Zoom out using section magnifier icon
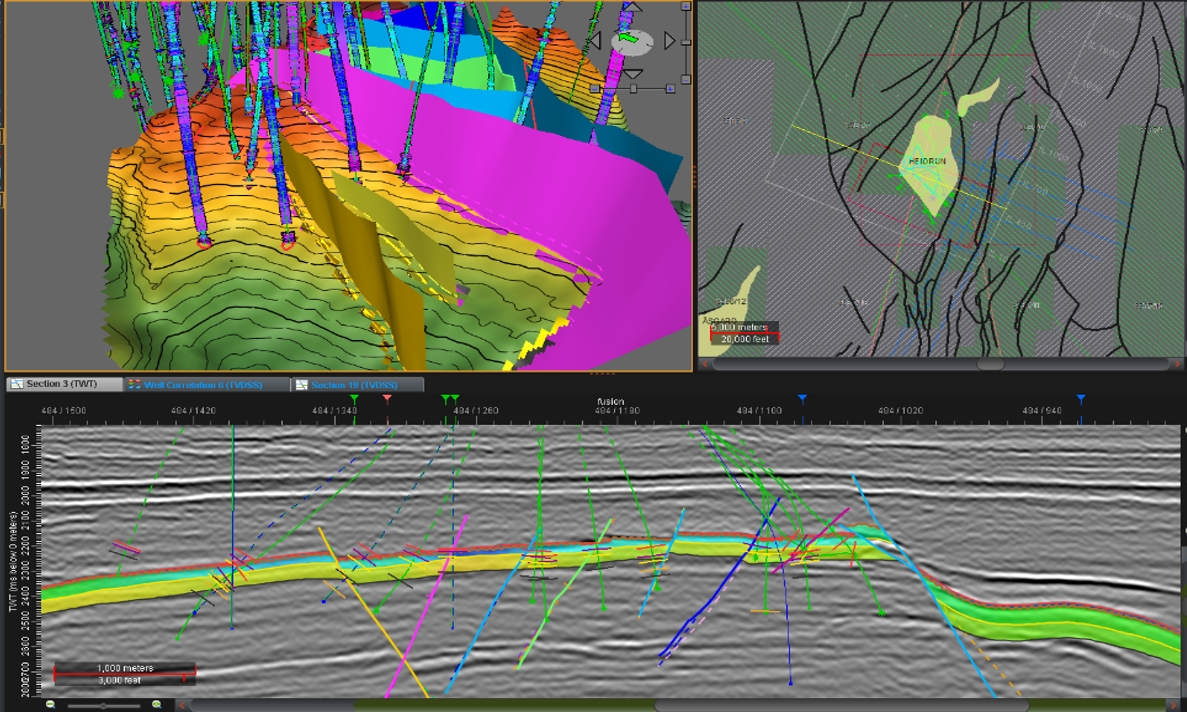Viewport: 1187px width, 712px height. (50, 704)
